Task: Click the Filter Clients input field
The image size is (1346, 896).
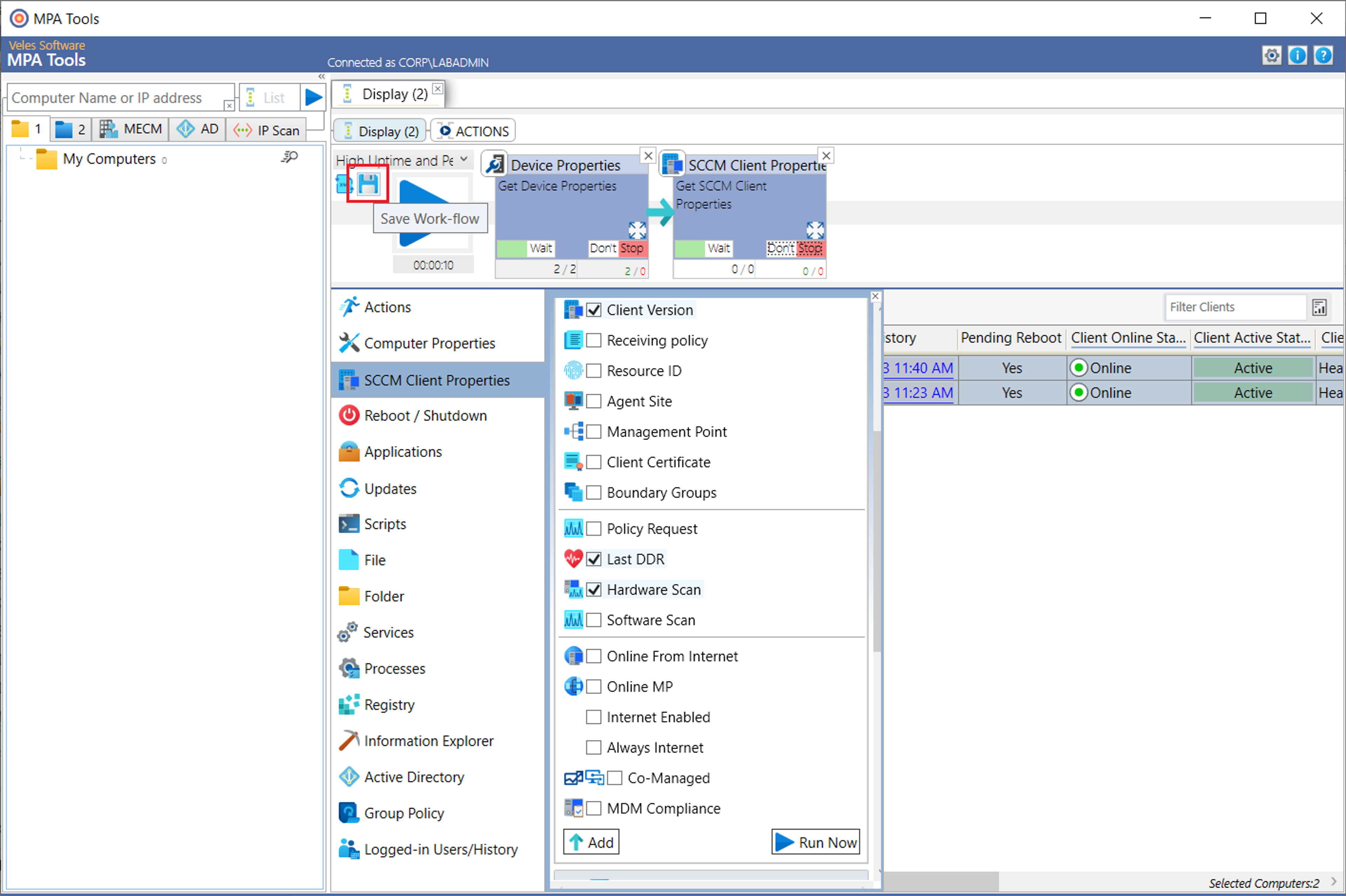Action: [1236, 307]
